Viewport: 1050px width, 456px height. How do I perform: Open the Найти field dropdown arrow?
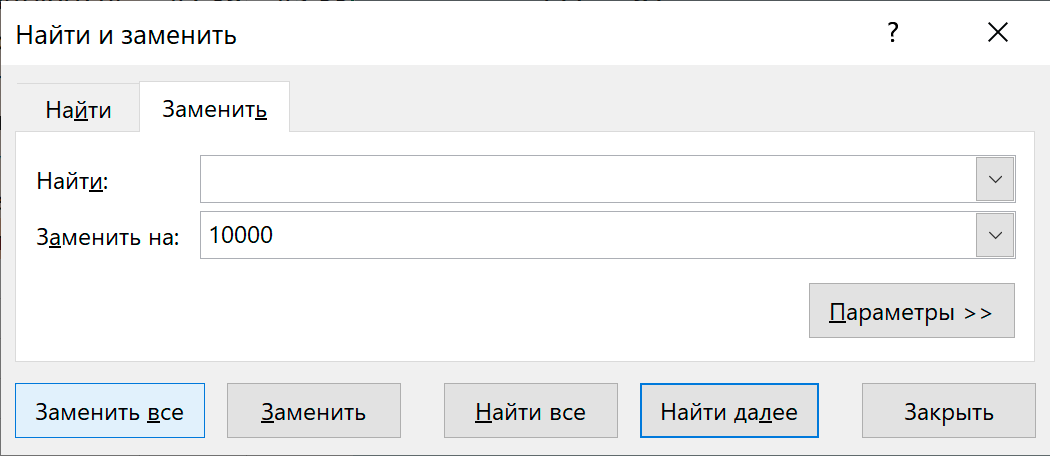995,180
